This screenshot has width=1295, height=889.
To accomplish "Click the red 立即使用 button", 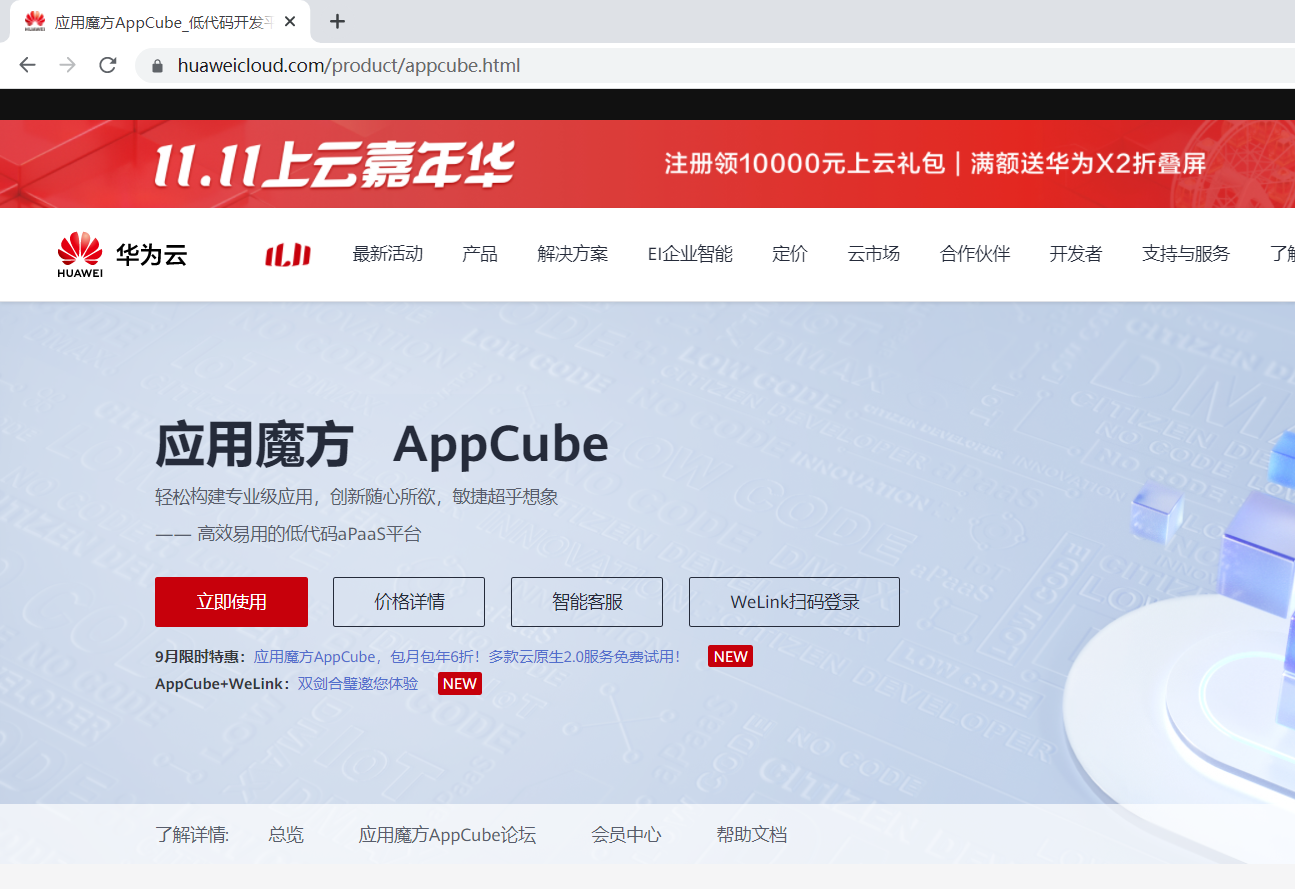I will [x=231, y=602].
